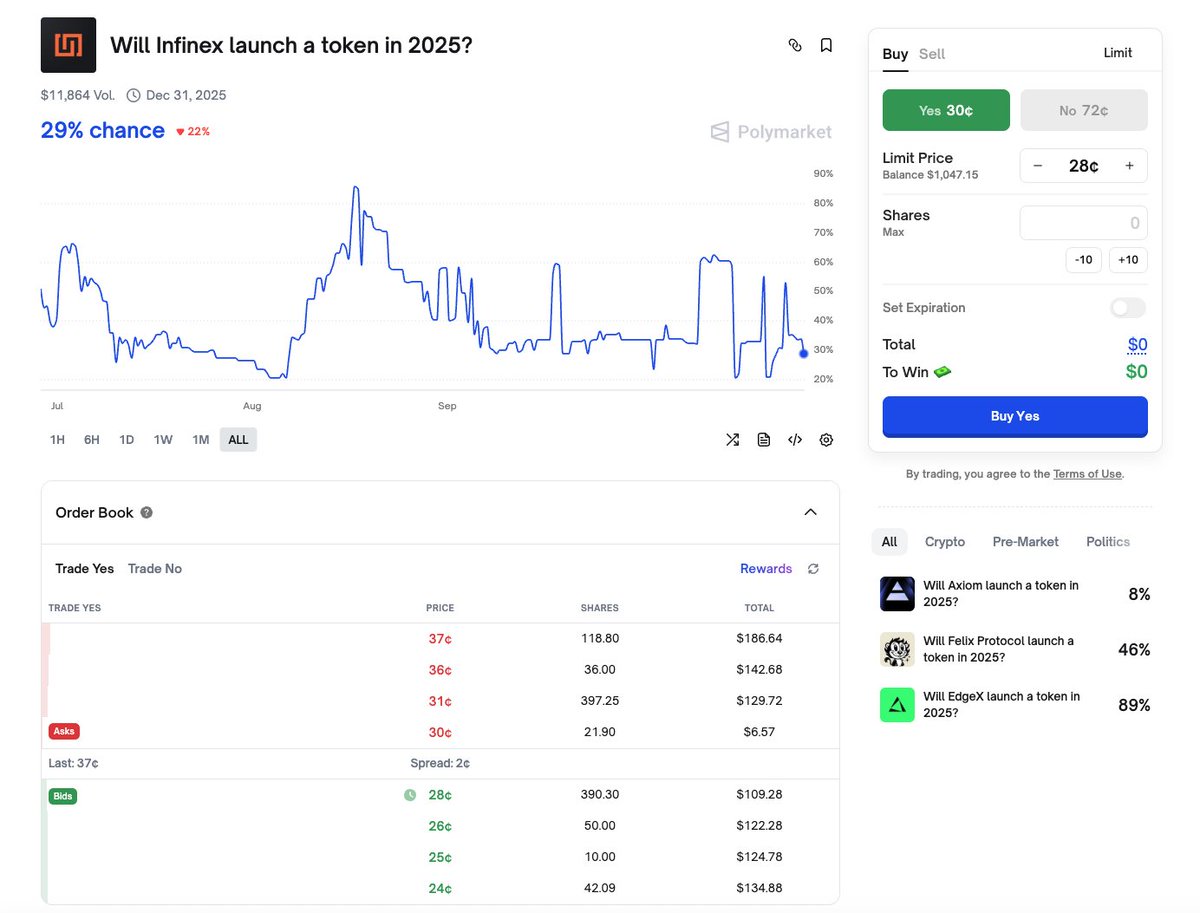Collapse the Order Book section
Image resolution: width=1200 pixels, height=913 pixels.
tap(810, 513)
